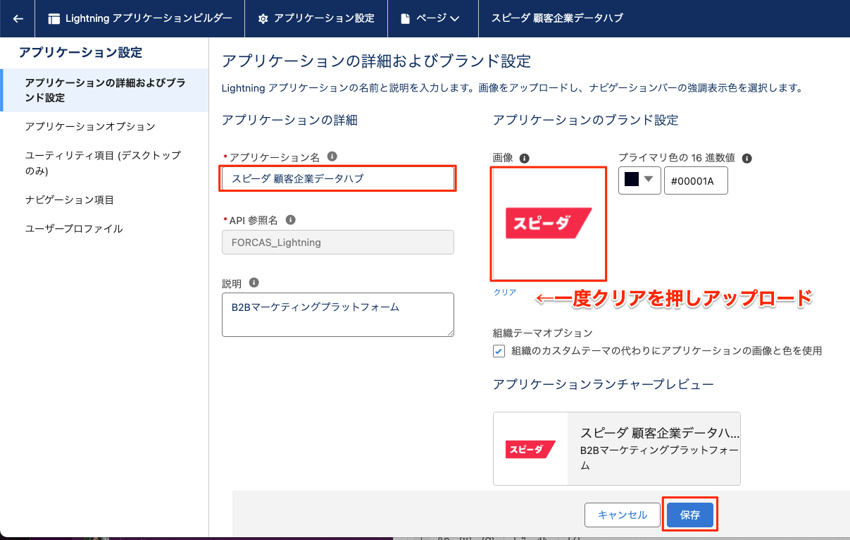
Task: Click the page document icon
Action: [x=405, y=19]
